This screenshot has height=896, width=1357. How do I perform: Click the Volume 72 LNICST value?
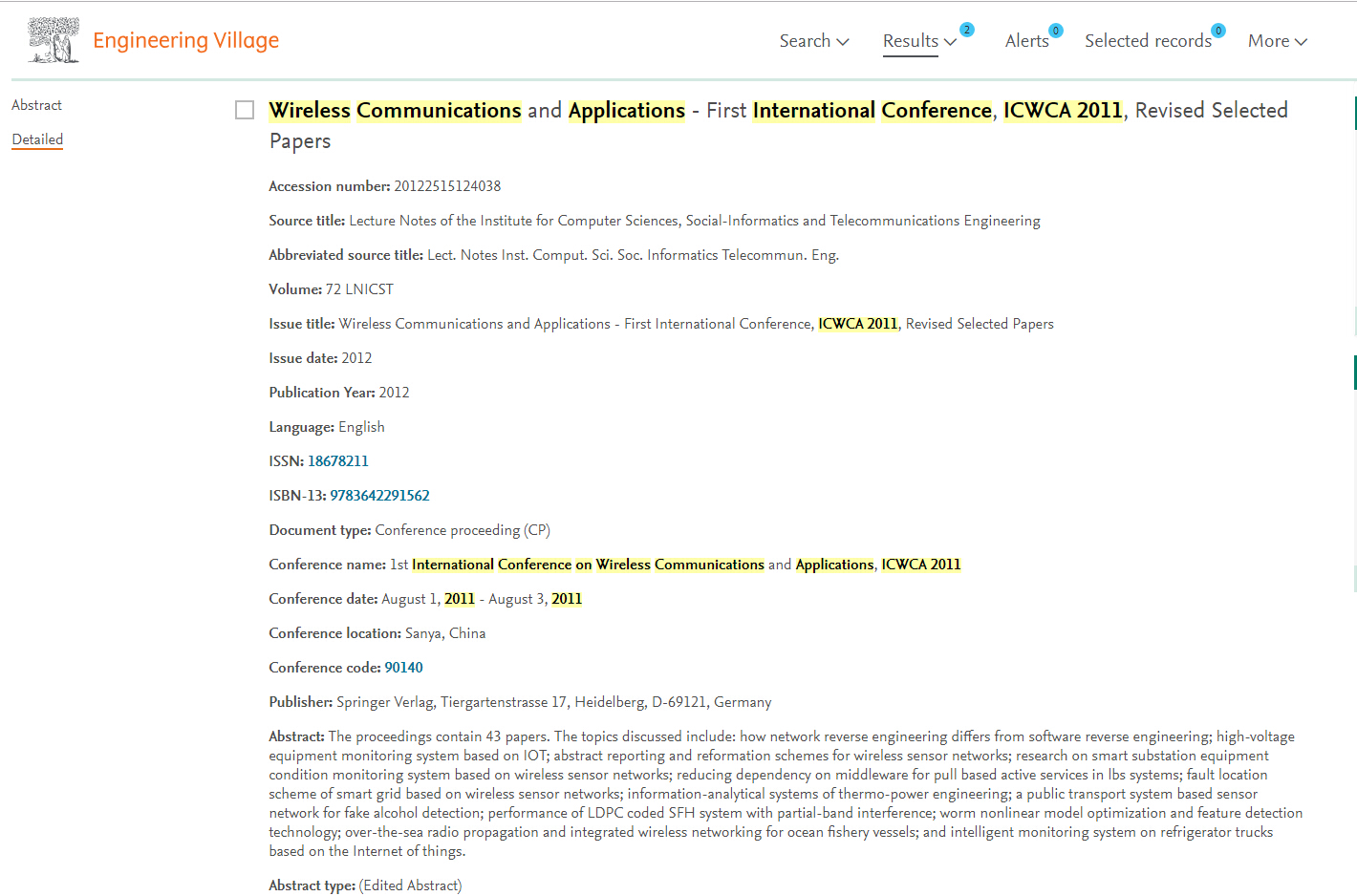pyautogui.click(x=359, y=289)
